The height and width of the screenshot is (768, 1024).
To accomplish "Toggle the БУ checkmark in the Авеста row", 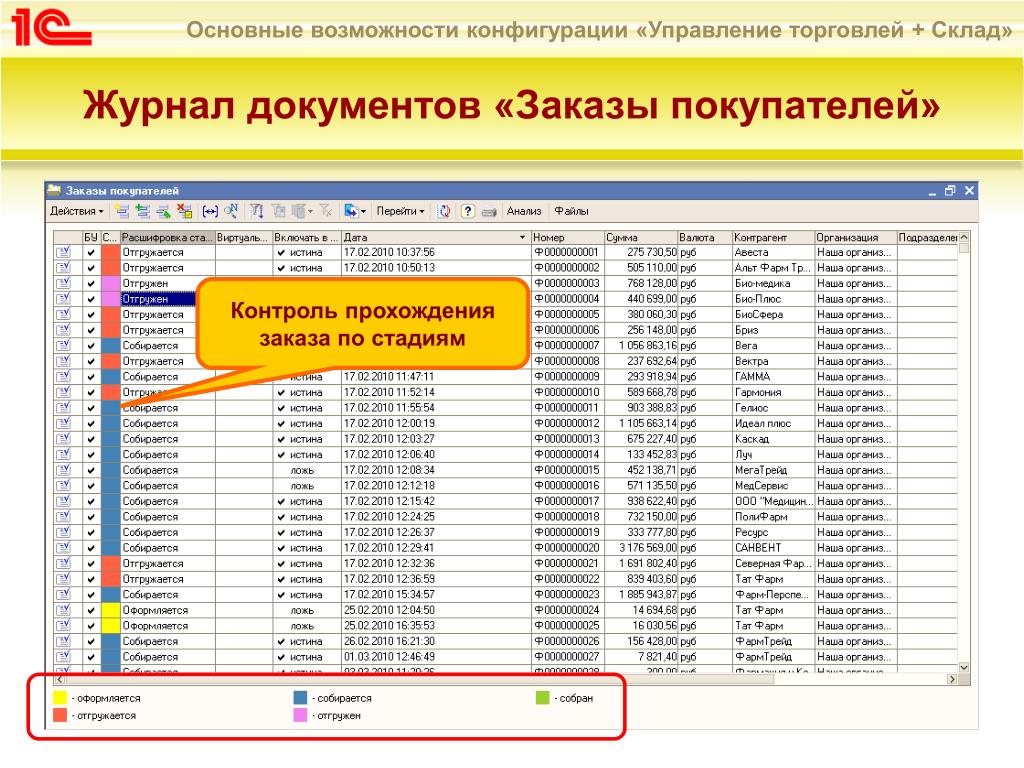I will (x=91, y=252).
